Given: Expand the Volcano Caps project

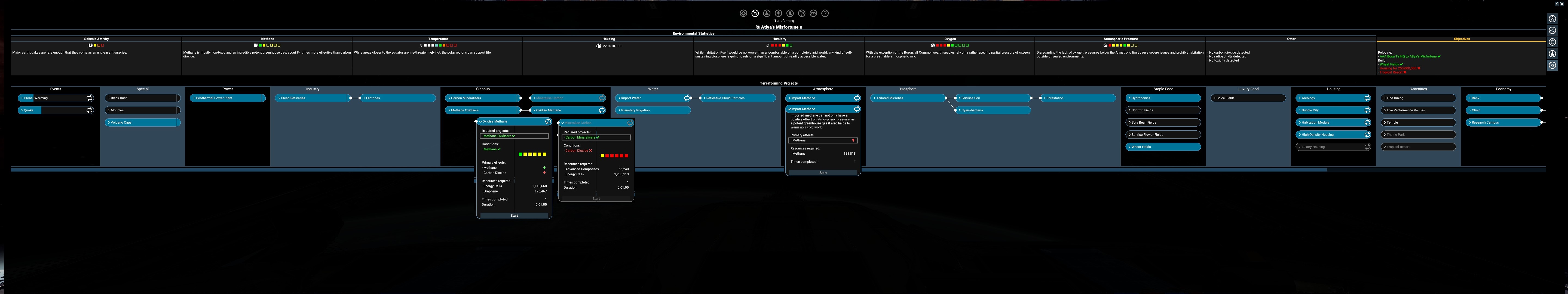Looking at the screenshot, I should pos(142,122).
